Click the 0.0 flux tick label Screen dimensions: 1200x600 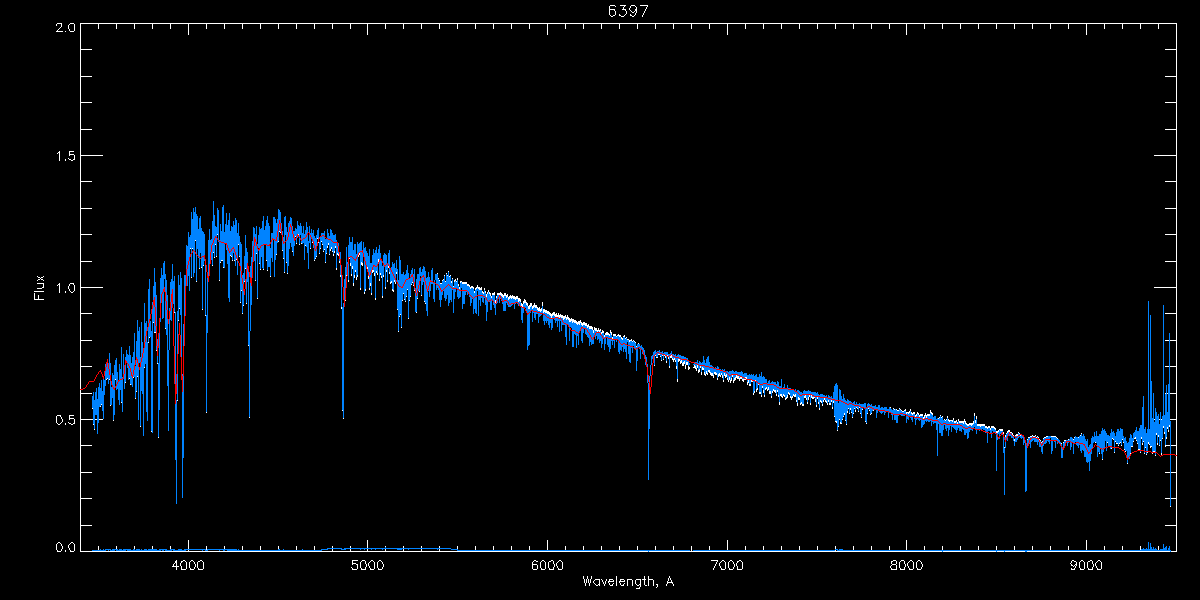[x=65, y=548]
